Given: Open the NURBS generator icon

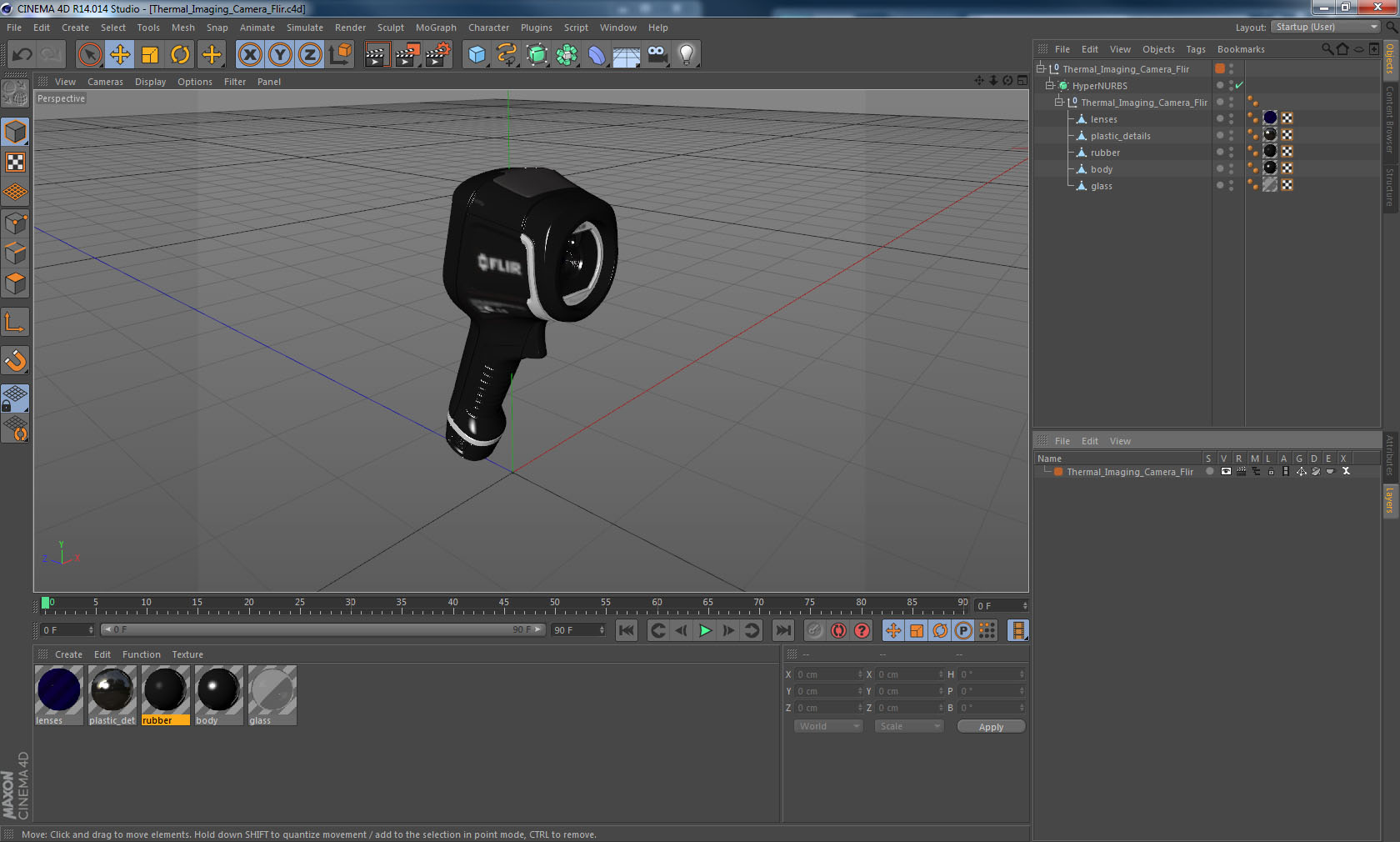Looking at the screenshot, I should point(537,55).
